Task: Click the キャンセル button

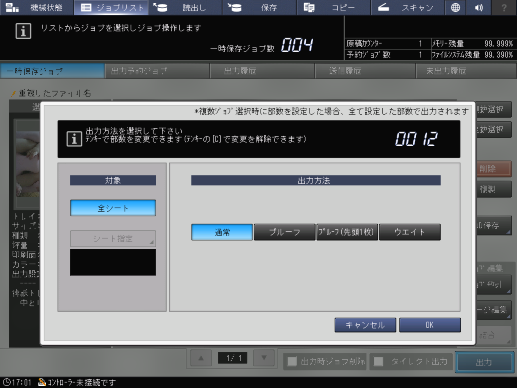Action: tap(365, 325)
